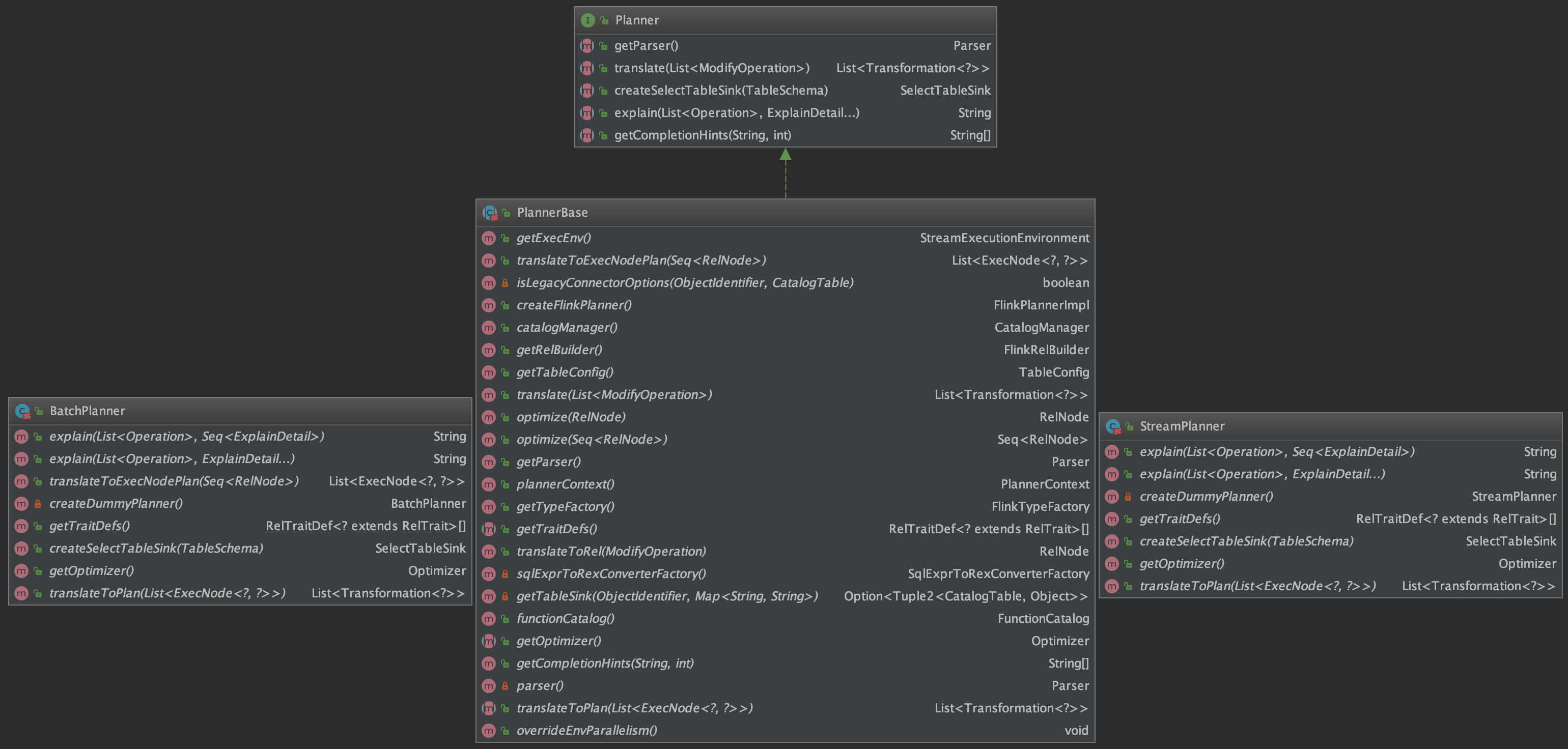Screen dimensions: 1568x749
Task: Click the green dashed implements arrow
Action: point(785,173)
